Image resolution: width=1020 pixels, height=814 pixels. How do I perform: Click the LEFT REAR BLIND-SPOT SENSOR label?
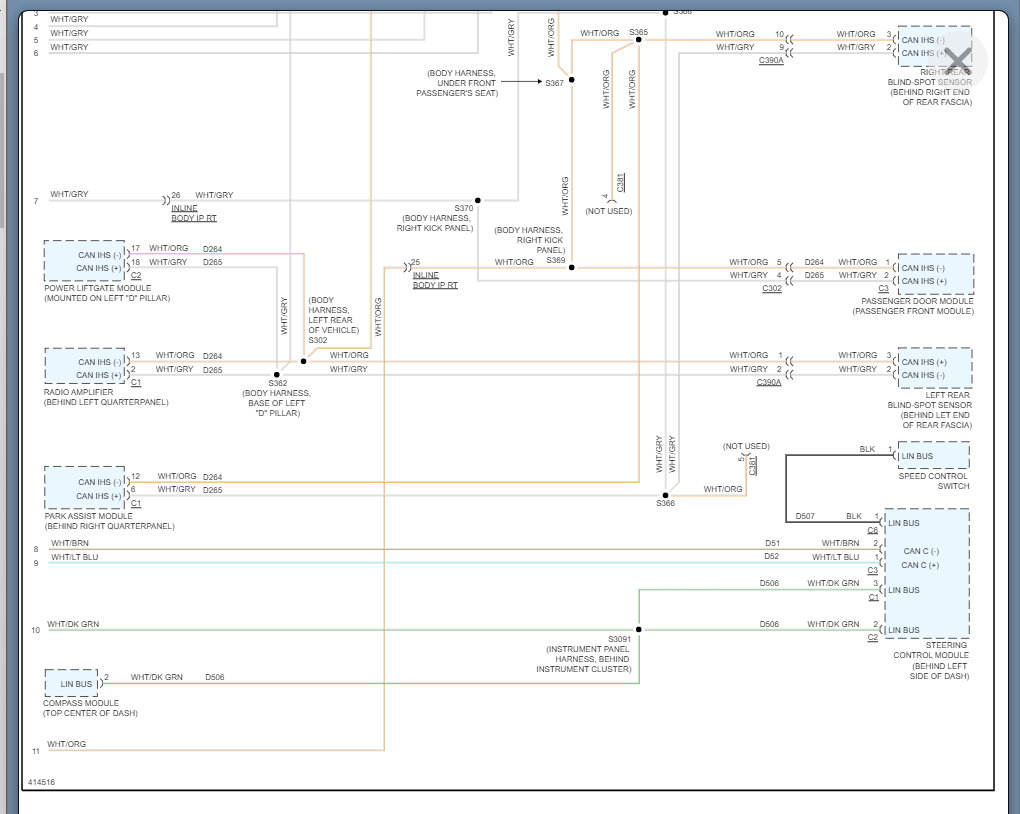pos(930,400)
